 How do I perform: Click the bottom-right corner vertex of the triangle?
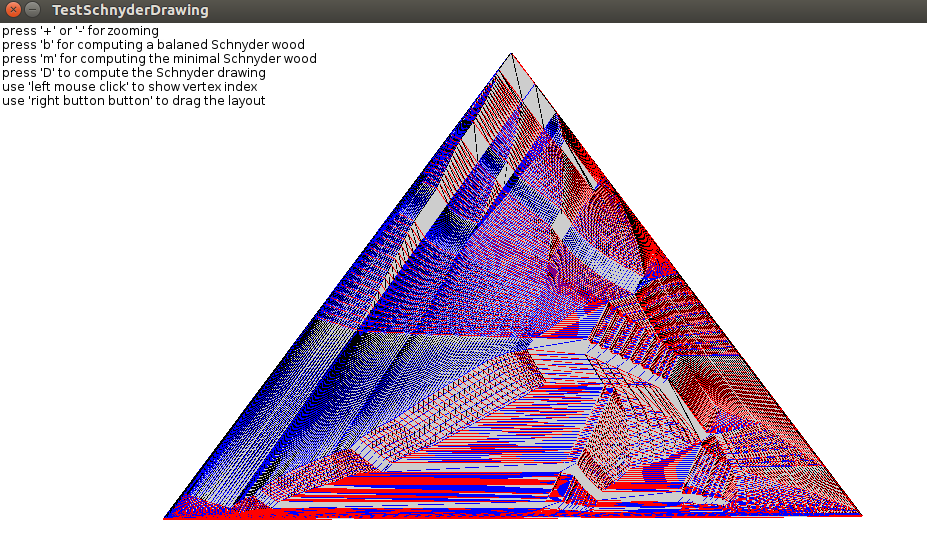[x=860, y=516]
